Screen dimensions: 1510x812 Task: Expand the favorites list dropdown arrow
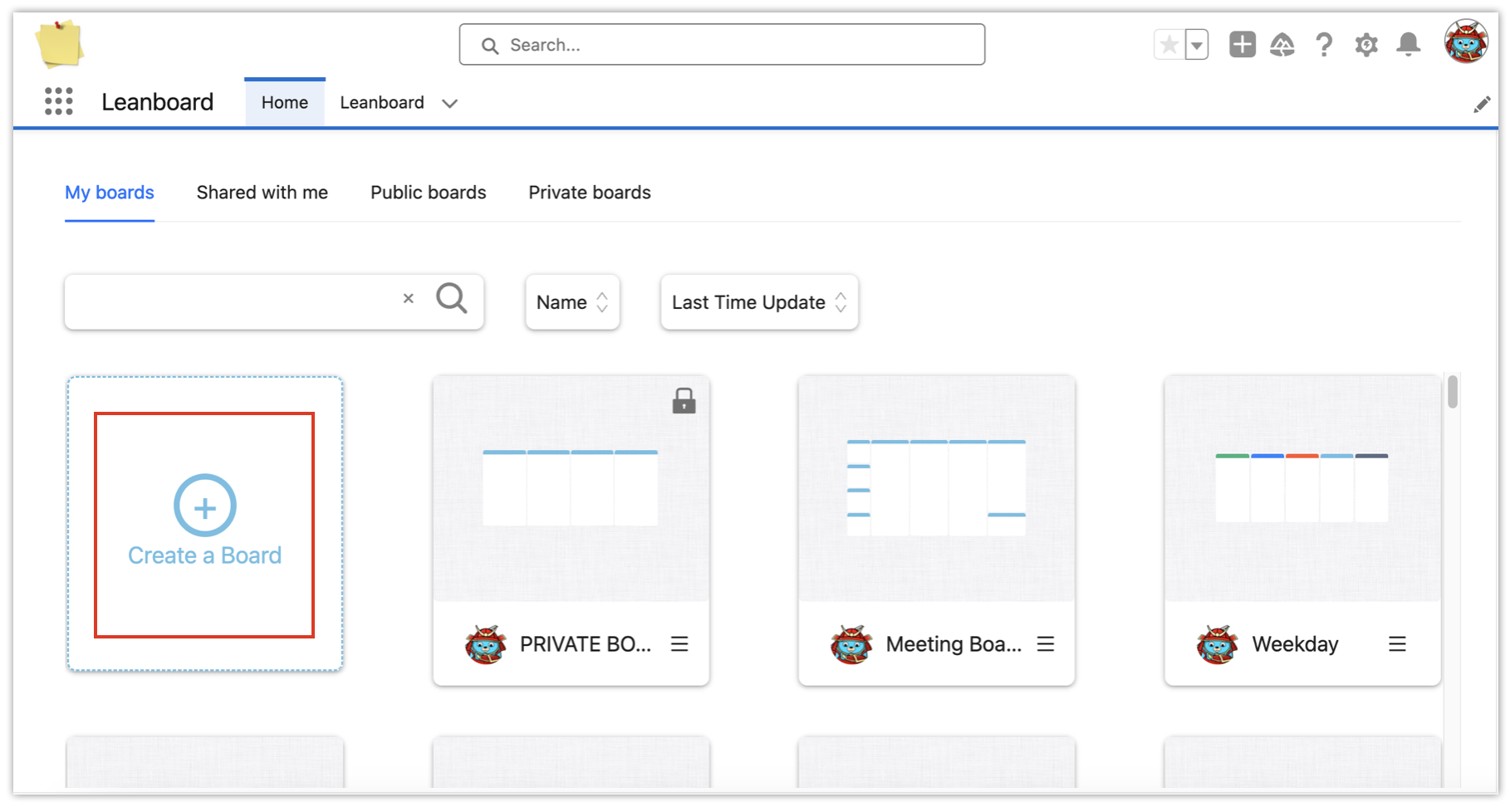(1197, 45)
